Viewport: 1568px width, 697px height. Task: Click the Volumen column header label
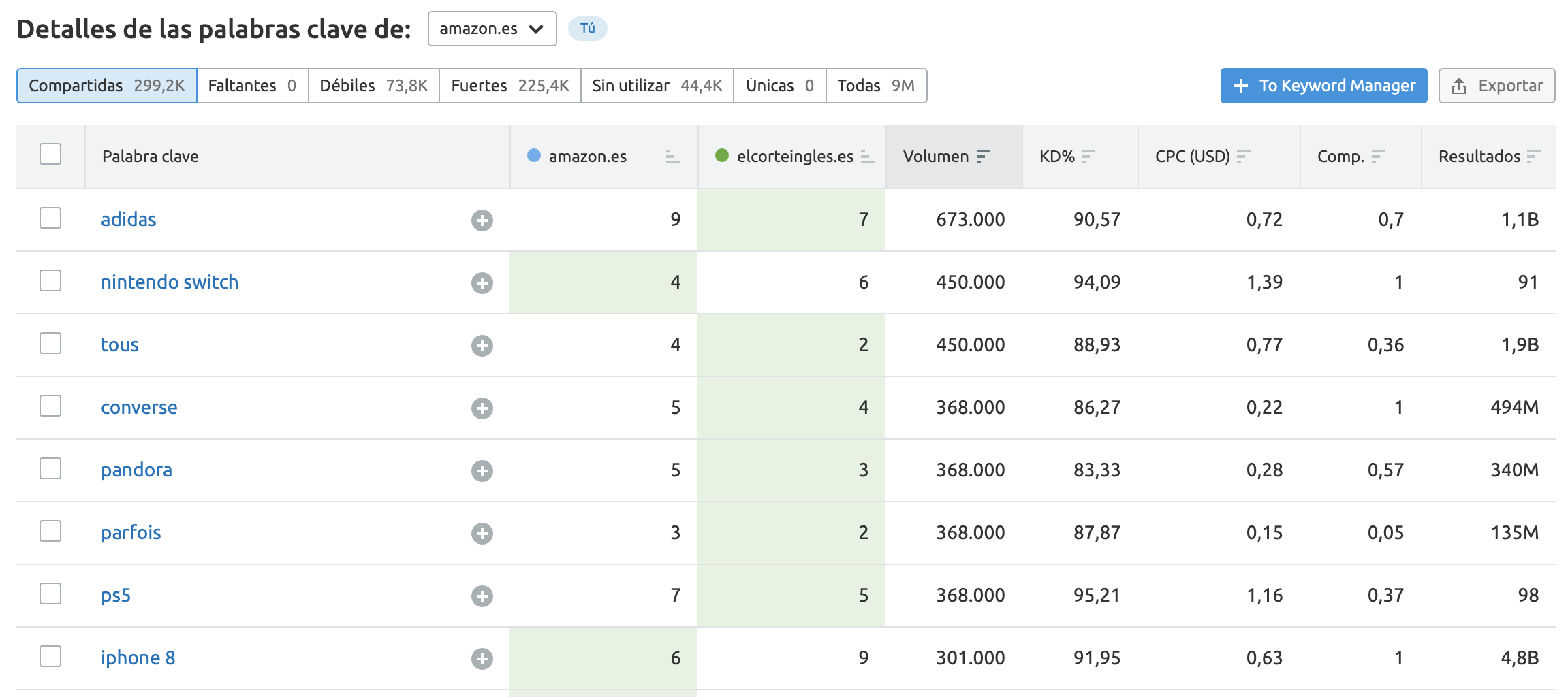pyautogui.click(x=936, y=157)
